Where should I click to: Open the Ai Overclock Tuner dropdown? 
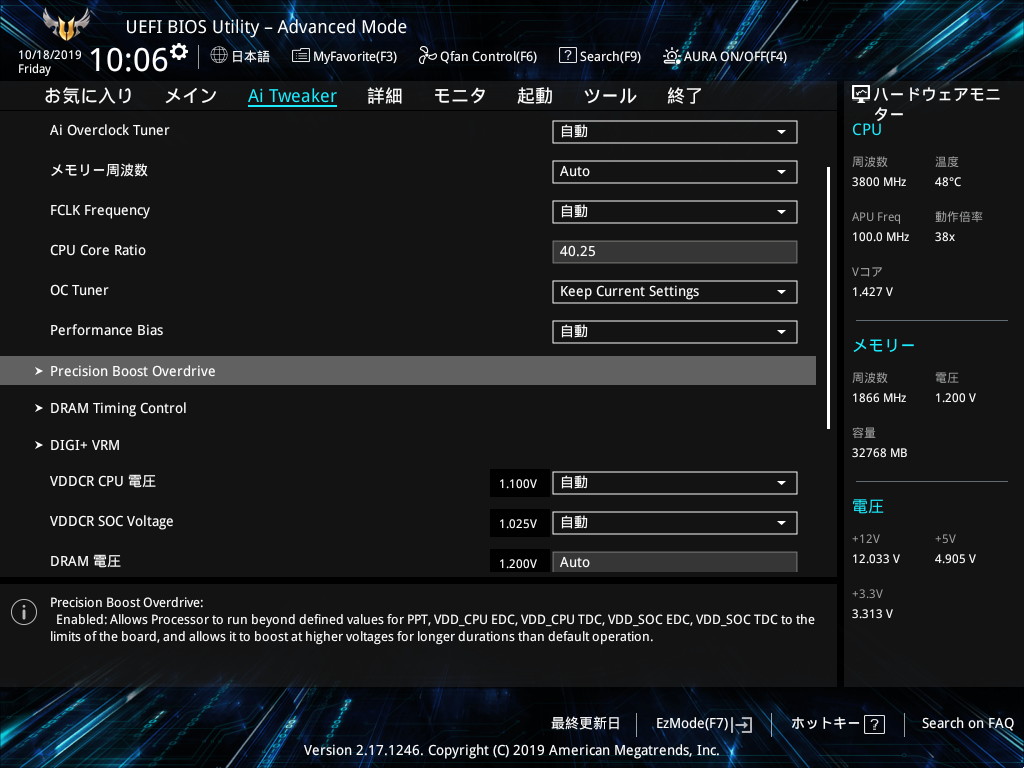tap(675, 132)
